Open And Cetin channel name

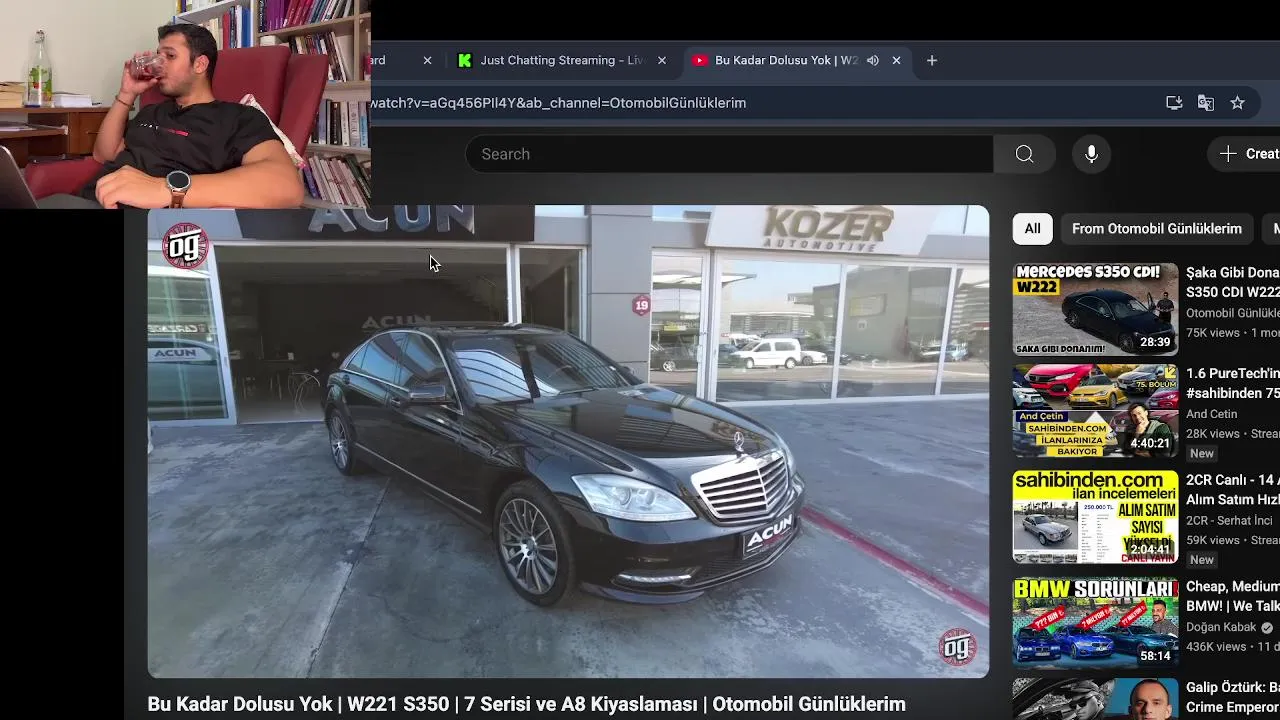pyautogui.click(x=1211, y=414)
